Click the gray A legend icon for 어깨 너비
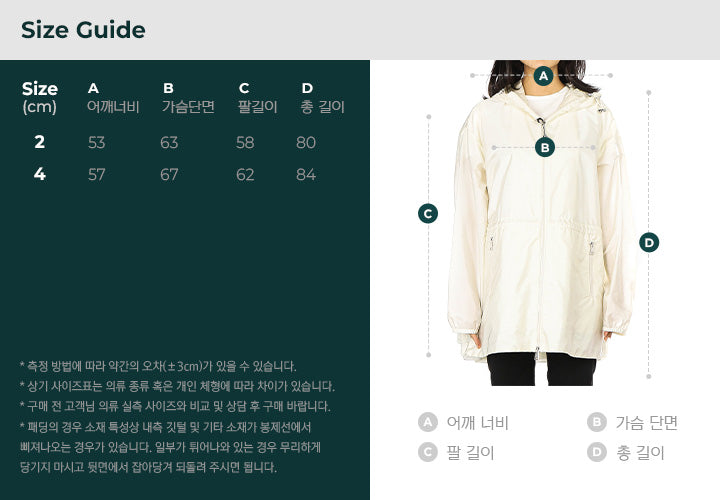Image resolution: width=720 pixels, height=500 pixels. click(428, 422)
